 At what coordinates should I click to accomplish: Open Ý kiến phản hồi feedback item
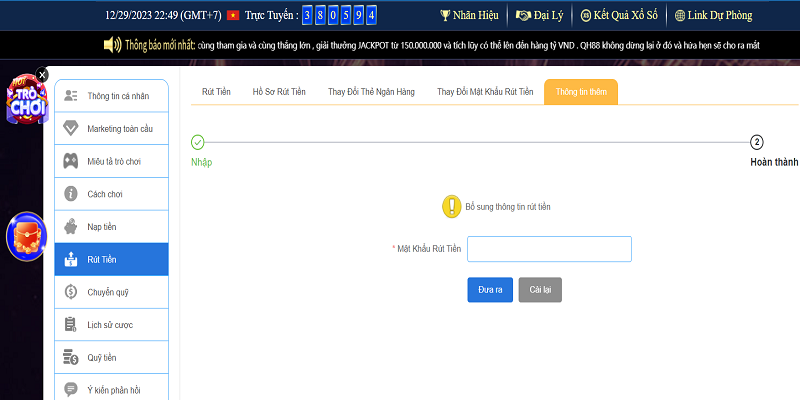tap(111, 389)
